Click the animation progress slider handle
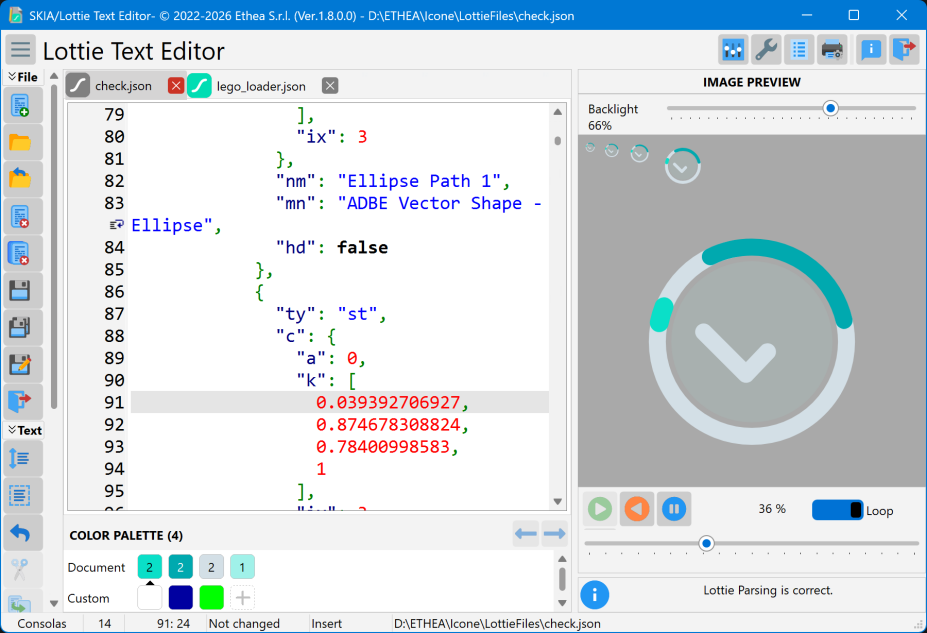The height and width of the screenshot is (633, 927). [706, 543]
